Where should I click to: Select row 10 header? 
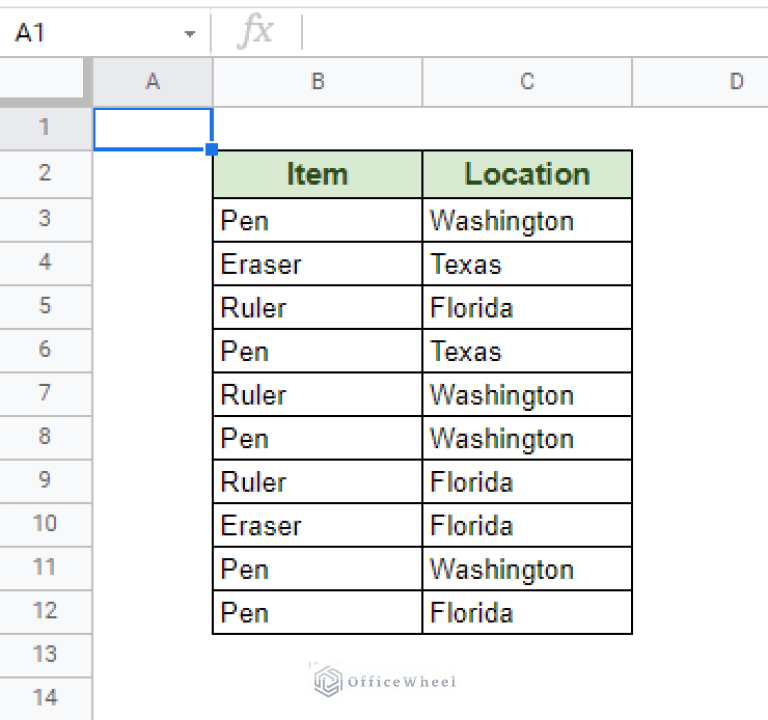point(45,524)
